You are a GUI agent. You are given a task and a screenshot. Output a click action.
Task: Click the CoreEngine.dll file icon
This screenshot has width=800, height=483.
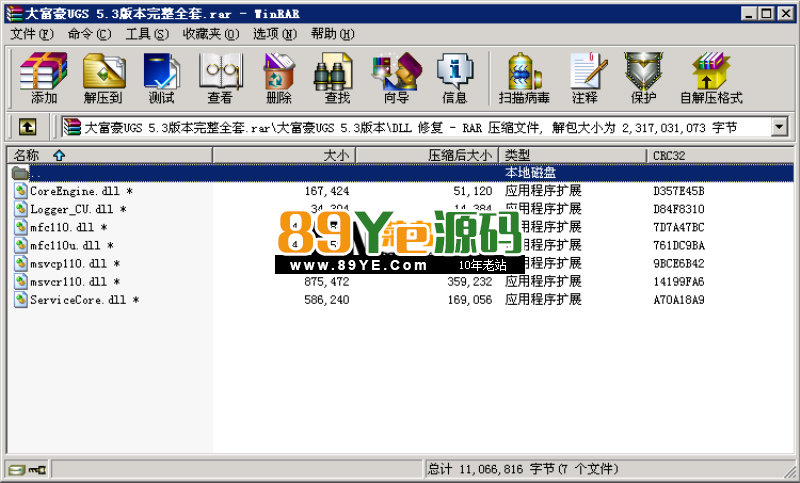pos(20,191)
